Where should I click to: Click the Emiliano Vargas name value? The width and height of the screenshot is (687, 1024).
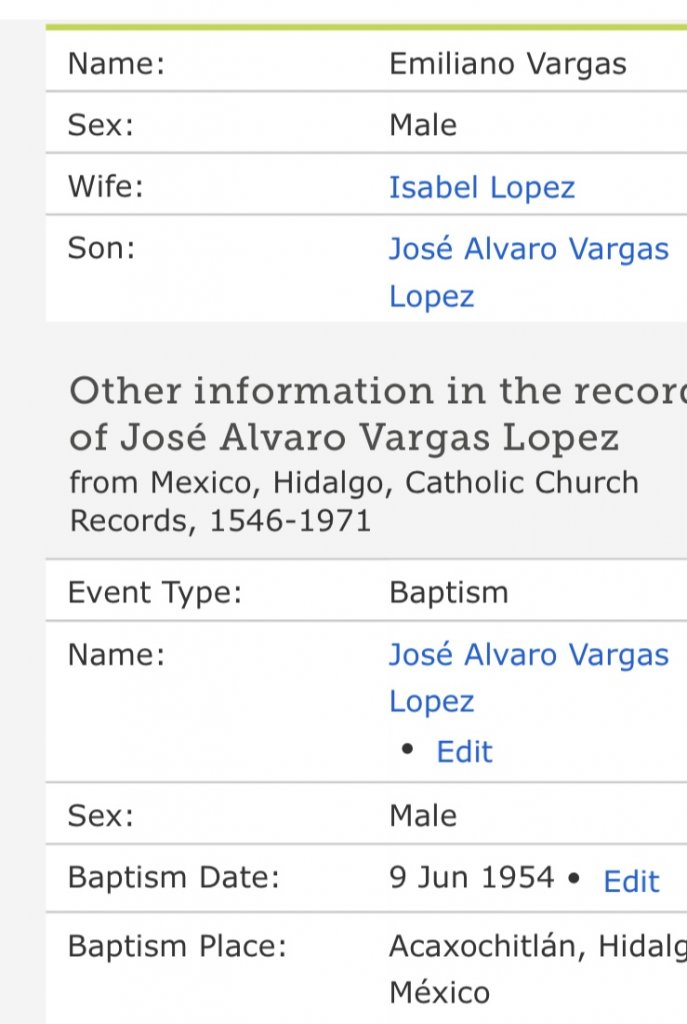coord(507,65)
